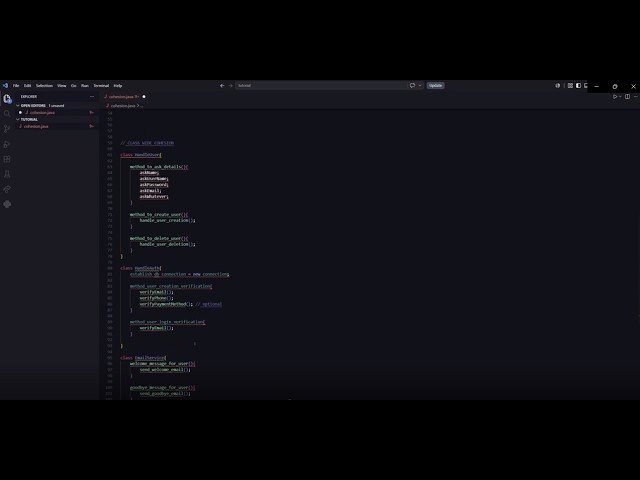Click cohesion.java in the breadcrumb
640x480 pixels.
(123, 106)
